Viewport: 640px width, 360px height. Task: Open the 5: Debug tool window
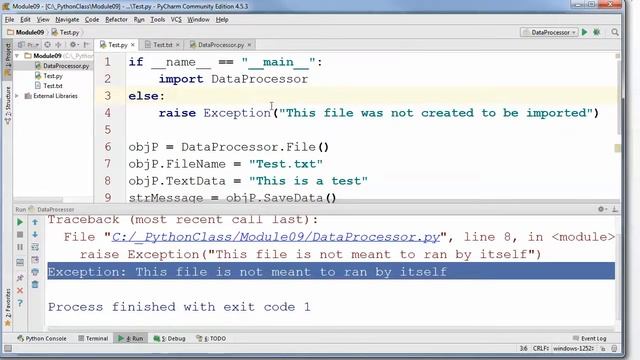click(169, 338)
